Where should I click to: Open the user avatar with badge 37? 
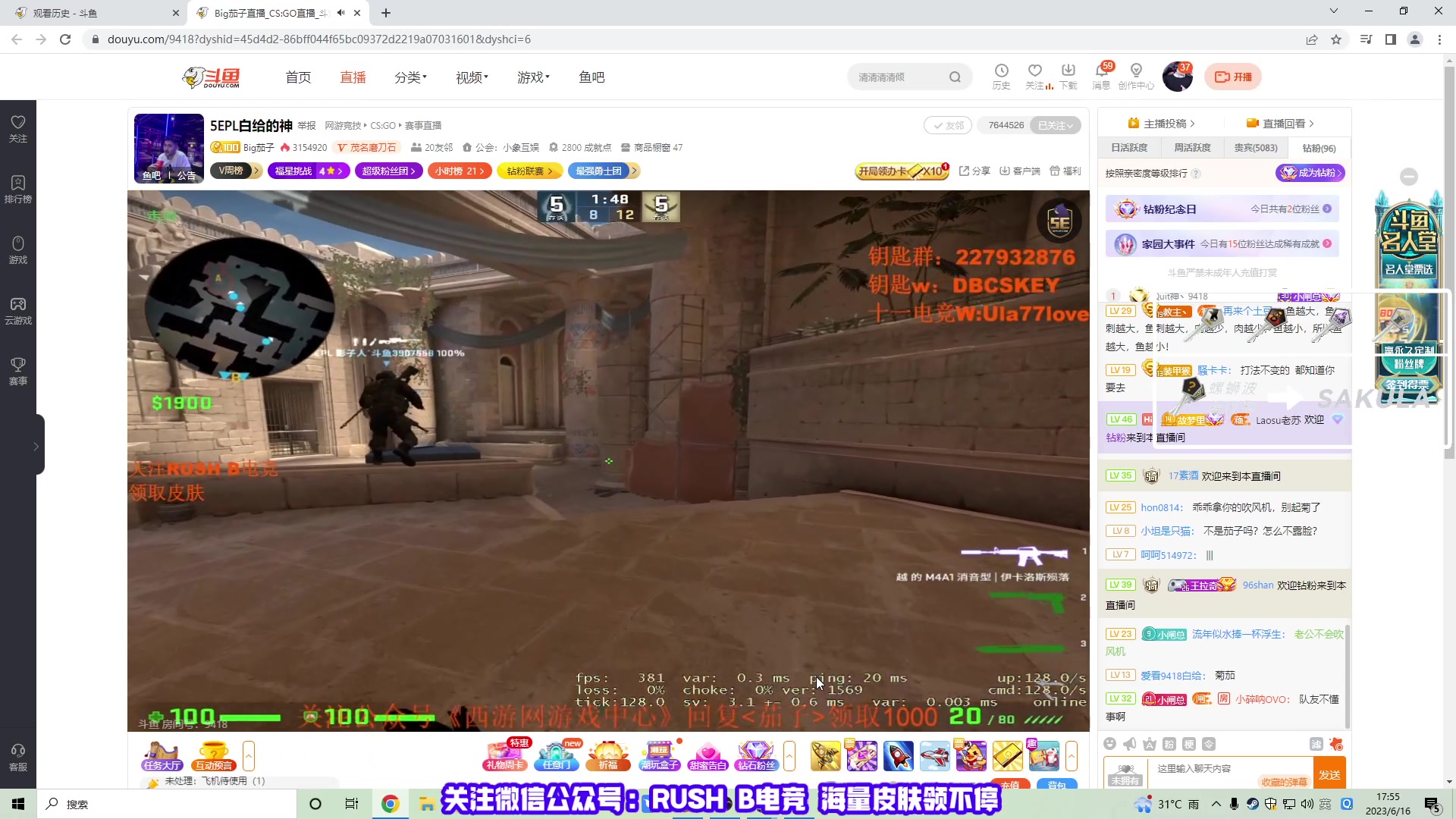click(1178, 77)
